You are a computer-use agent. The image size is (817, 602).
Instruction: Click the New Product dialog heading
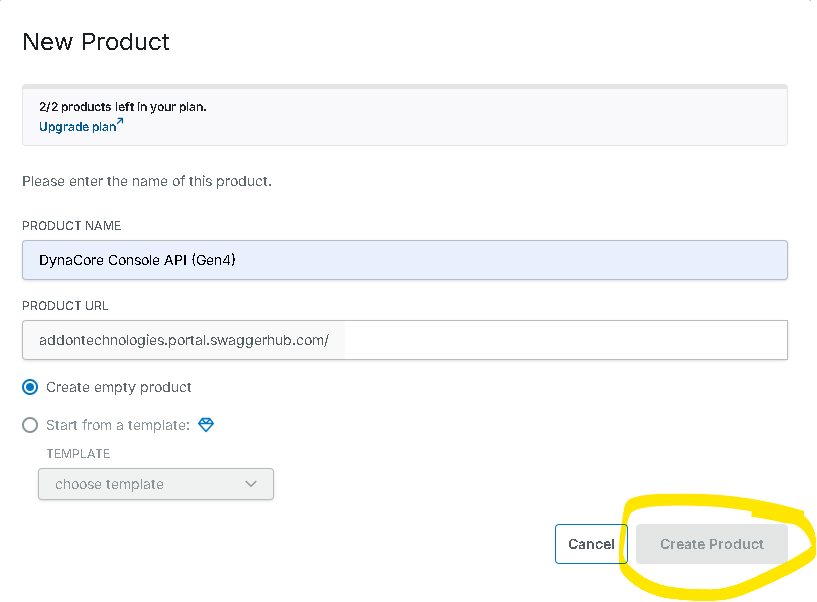coord(96,42)
